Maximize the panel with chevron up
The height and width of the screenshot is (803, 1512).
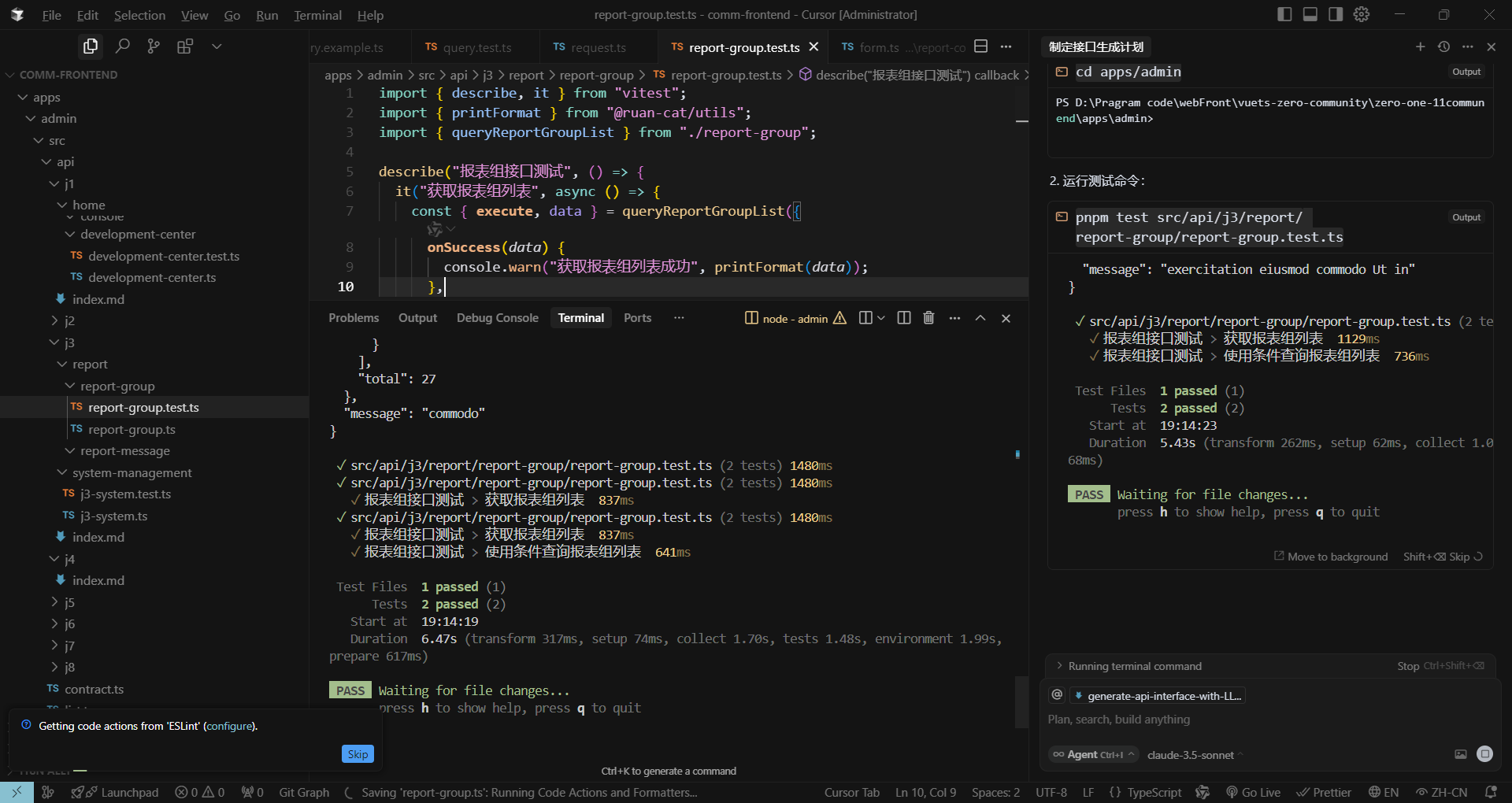pyautogui.click(x=980, y=318)
